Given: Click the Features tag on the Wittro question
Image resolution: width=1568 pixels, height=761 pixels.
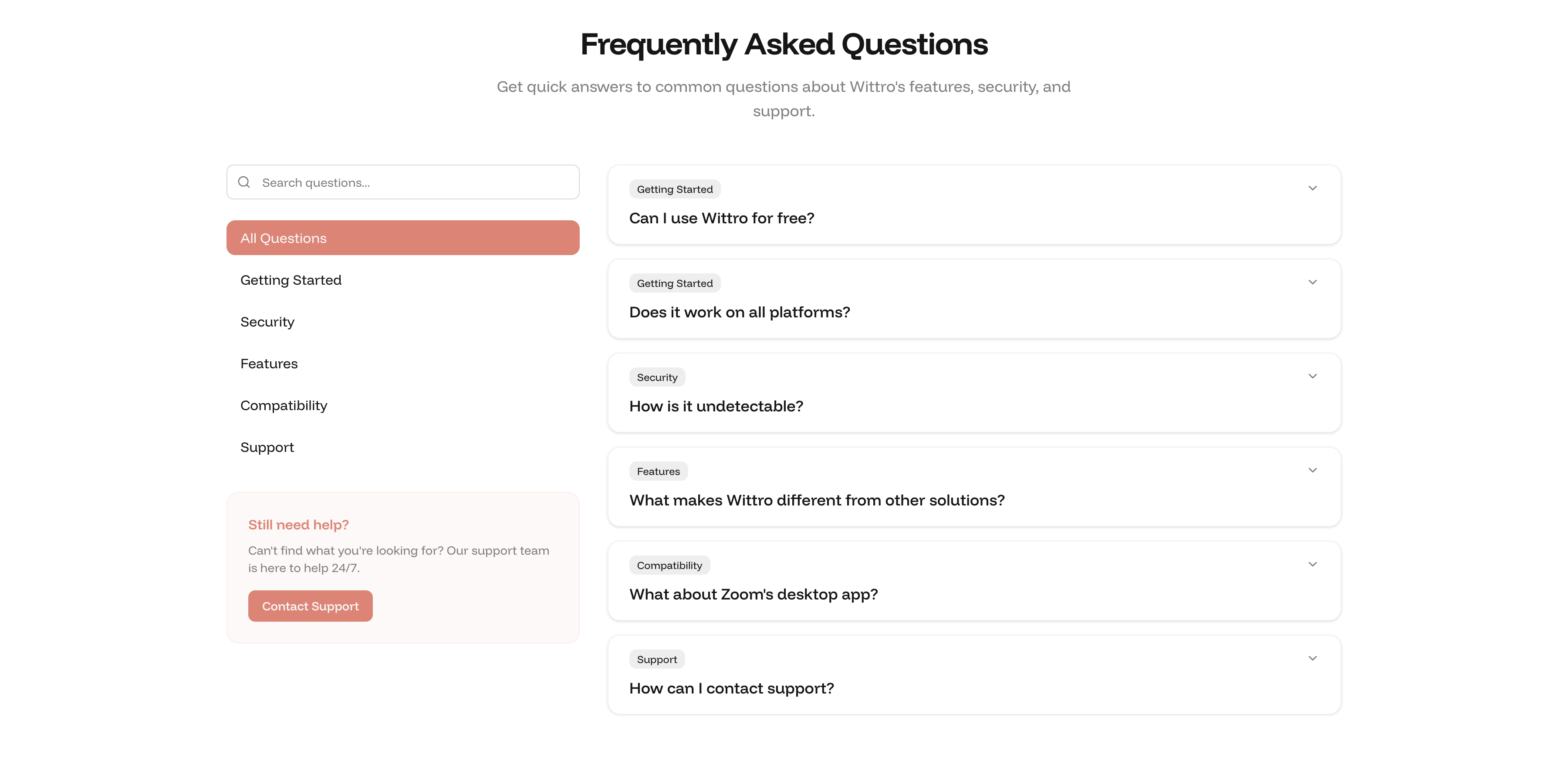Looking at the screenshot, I should click(658, 471).
